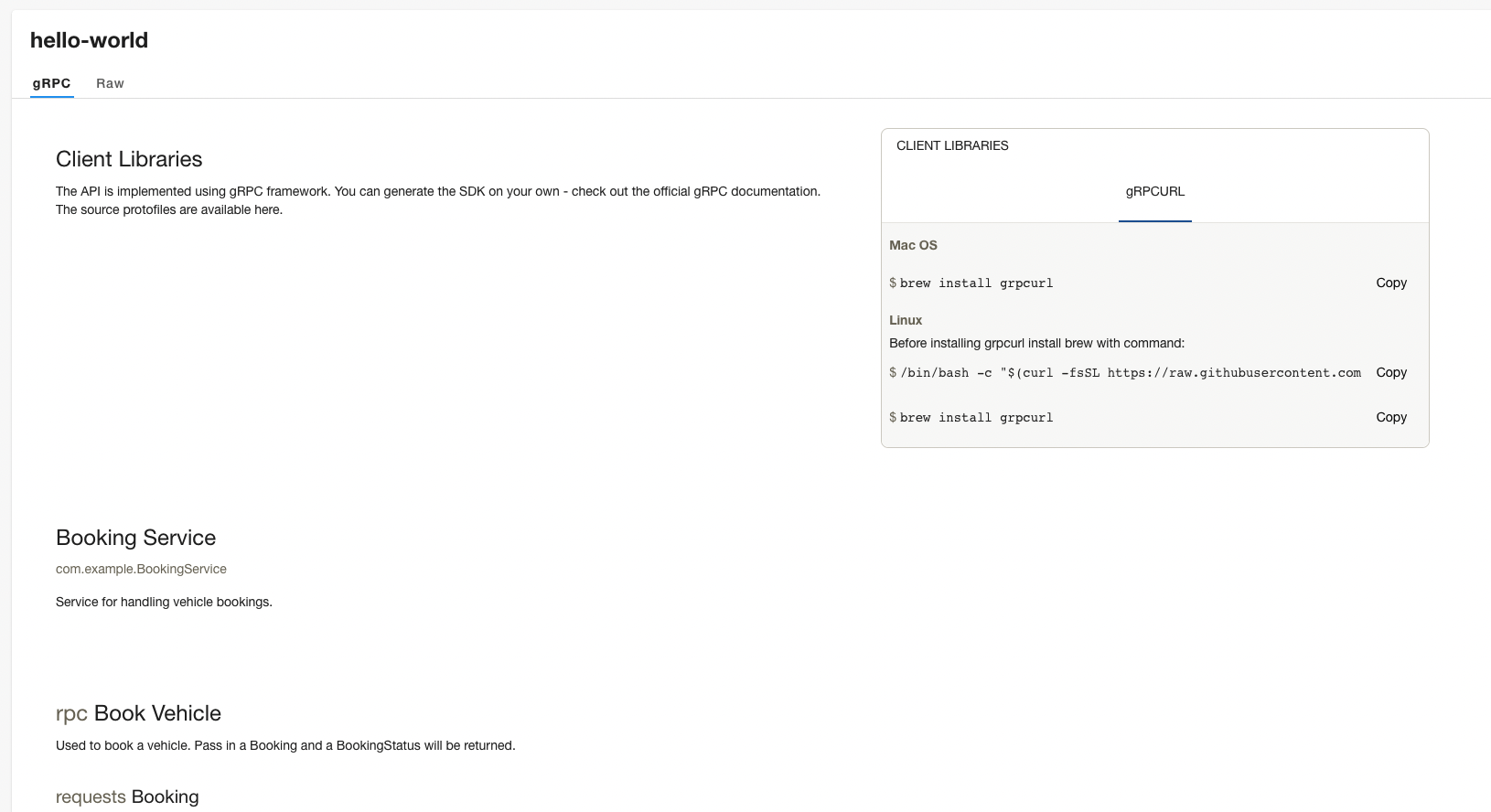Click com.example.BookingService text
This screenshot has height=812, width=1491.
[141, 569]
